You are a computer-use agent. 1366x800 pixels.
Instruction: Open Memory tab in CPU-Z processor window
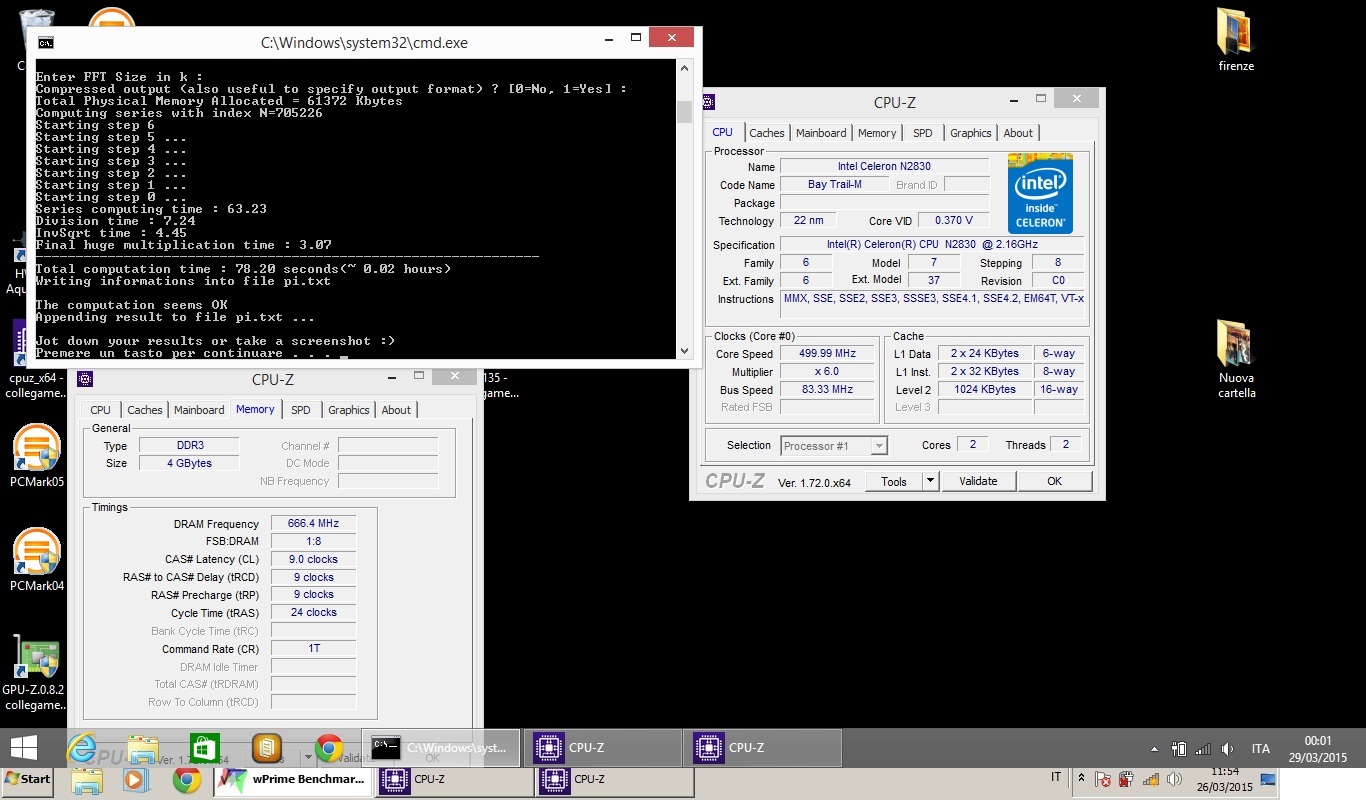(x=877, y=133)
